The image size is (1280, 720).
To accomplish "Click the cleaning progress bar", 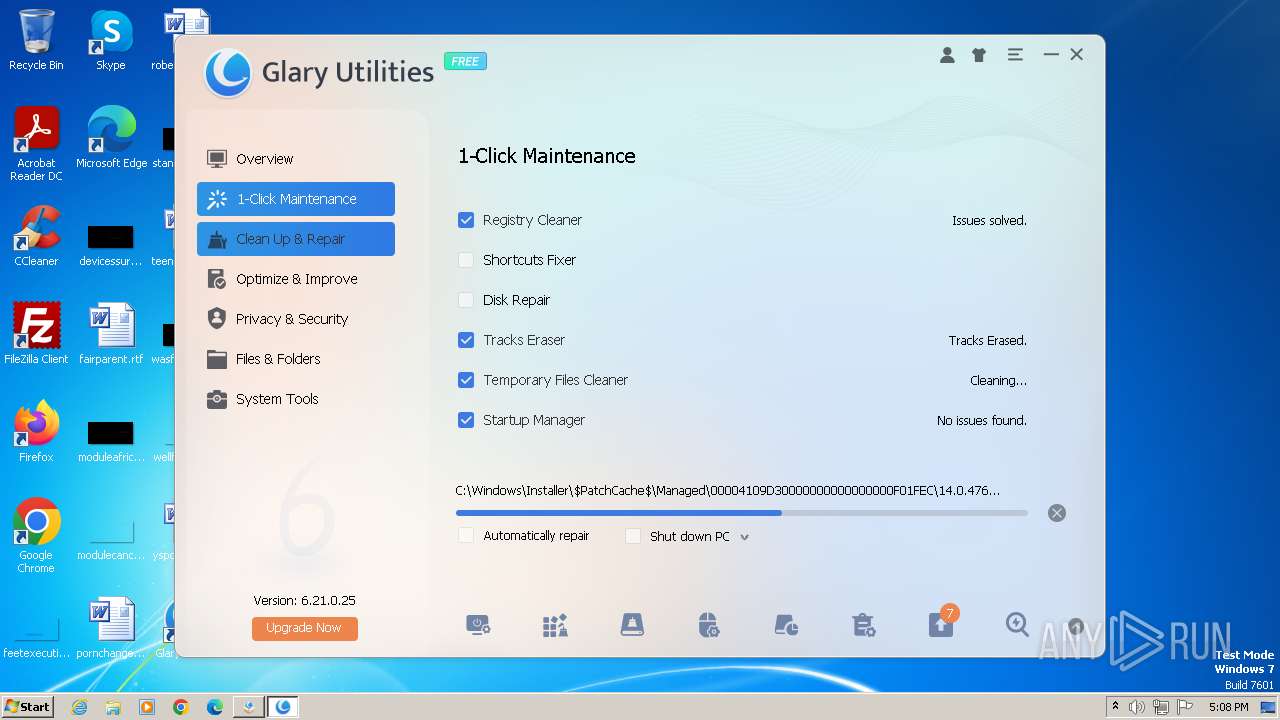I will click(x=741, y=513).
